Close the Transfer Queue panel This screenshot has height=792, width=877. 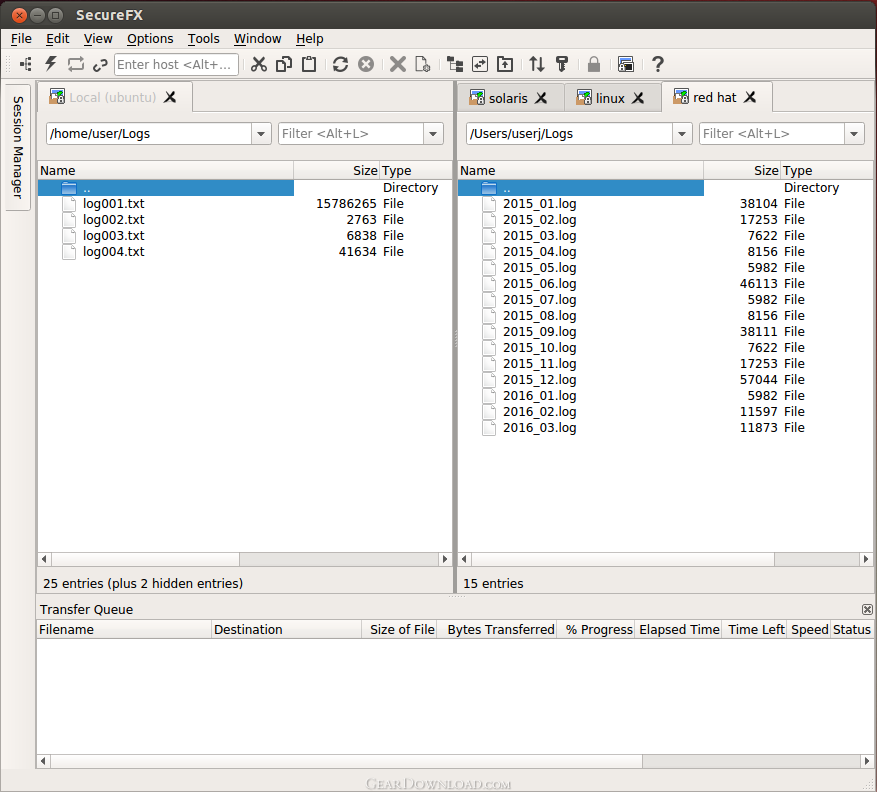click(867, 609)
